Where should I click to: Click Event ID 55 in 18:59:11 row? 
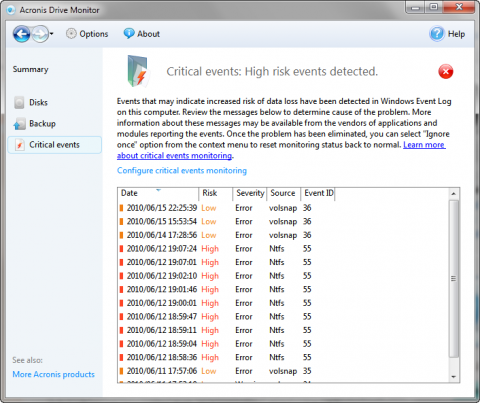(307, 330)
